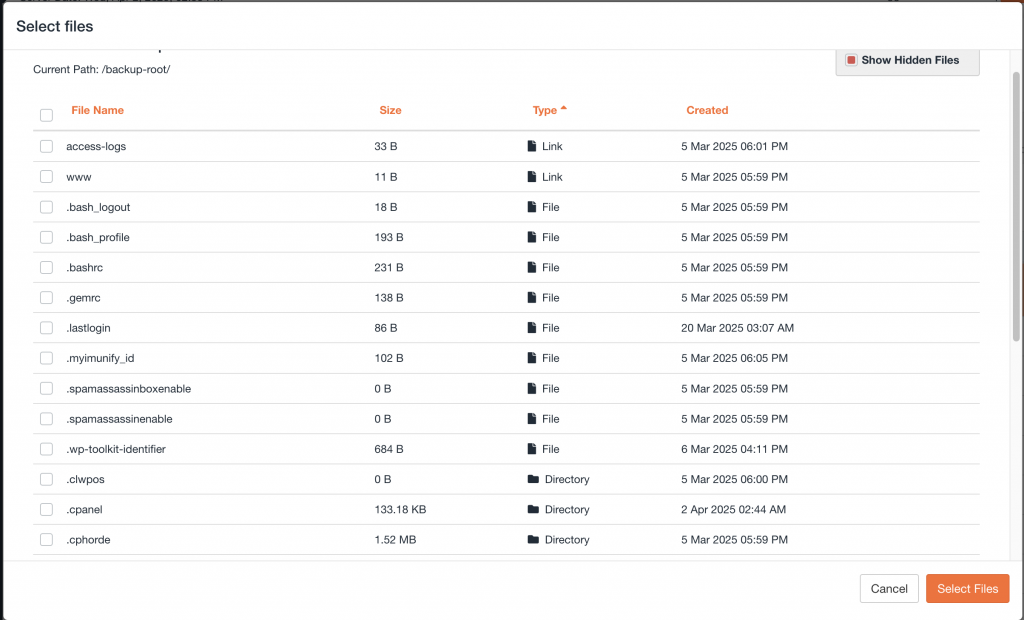Mark the .lastlogin checkbox
The image size is (1024, 620).
(46, 328)
